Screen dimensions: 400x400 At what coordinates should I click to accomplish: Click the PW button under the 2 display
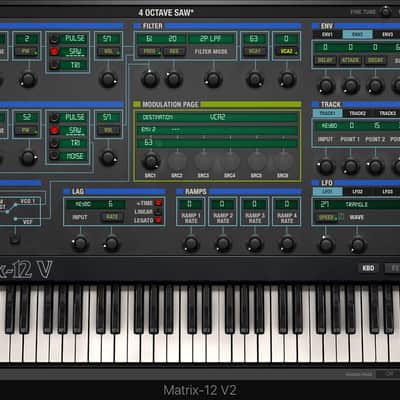point(26,52)
